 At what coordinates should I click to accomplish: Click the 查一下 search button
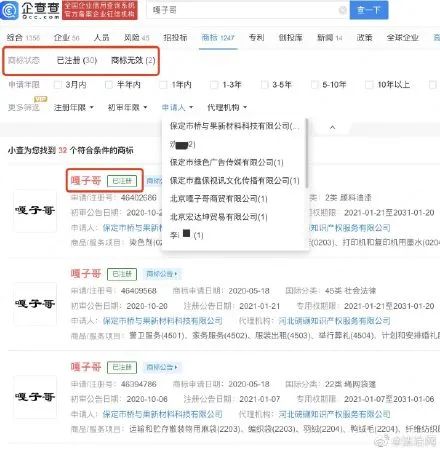coord(369,10)
